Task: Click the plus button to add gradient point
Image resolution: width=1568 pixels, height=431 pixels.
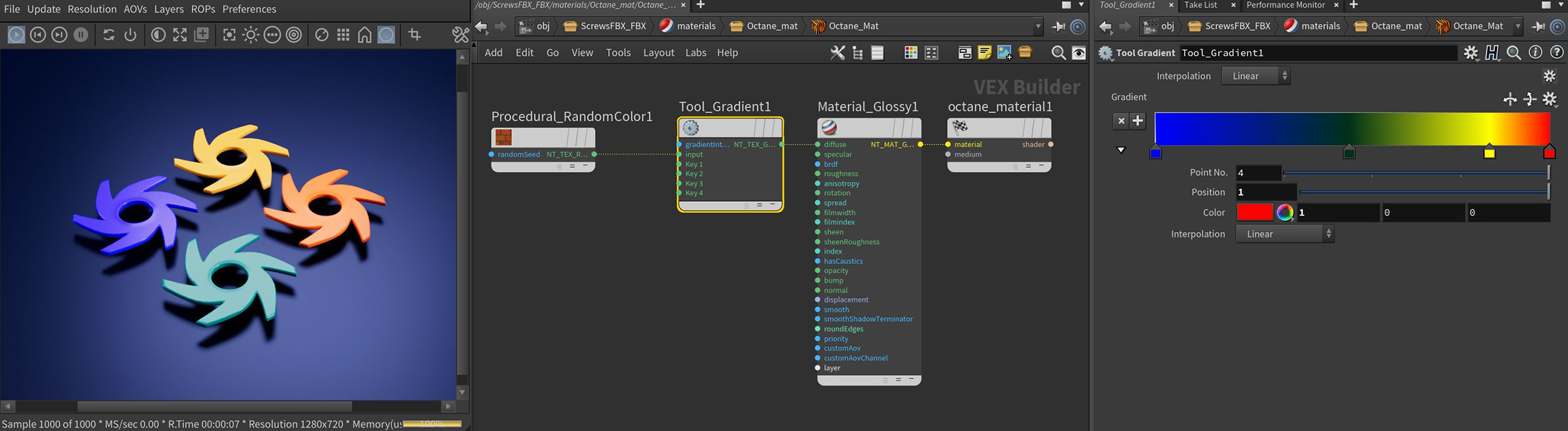Action: (x=1138, y=121)
